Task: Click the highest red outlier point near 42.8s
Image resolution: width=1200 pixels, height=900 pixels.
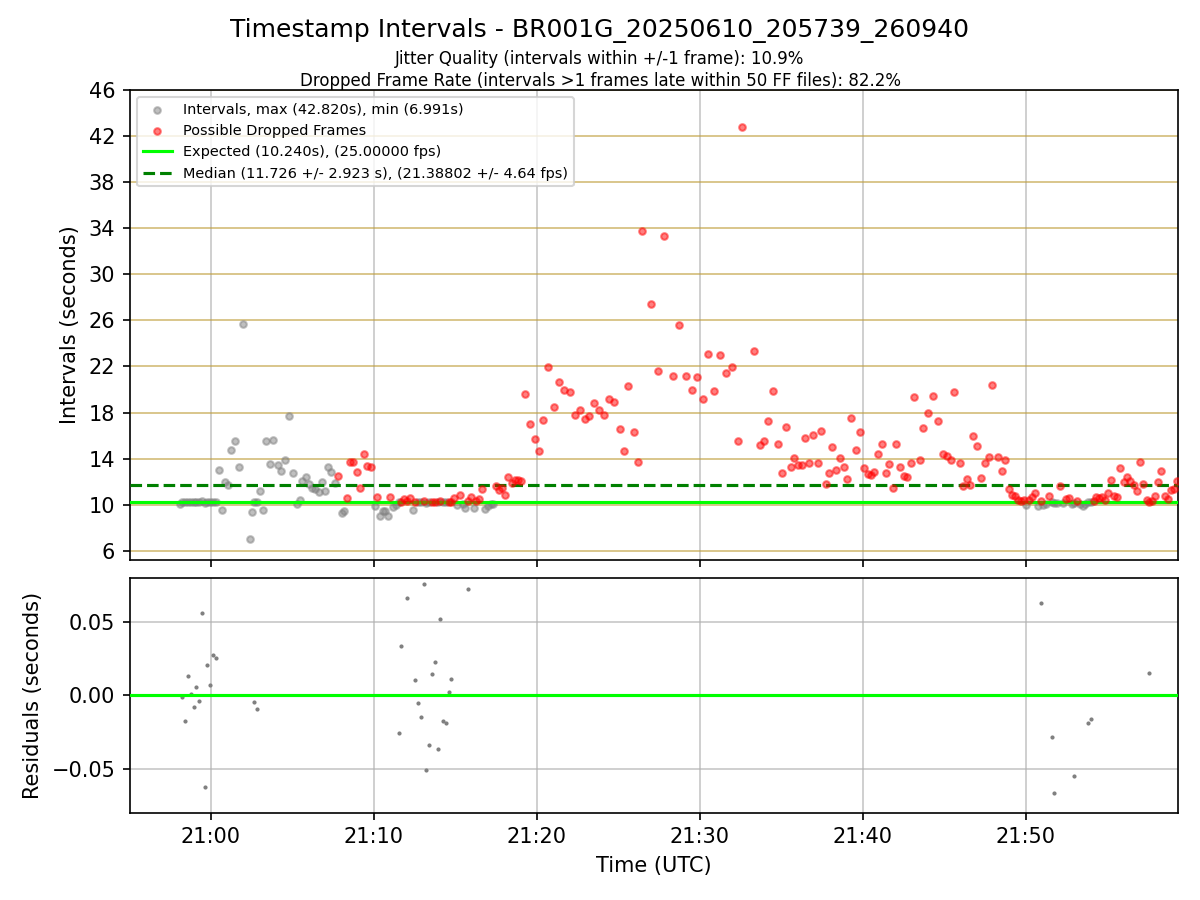Action: point(742,127)
